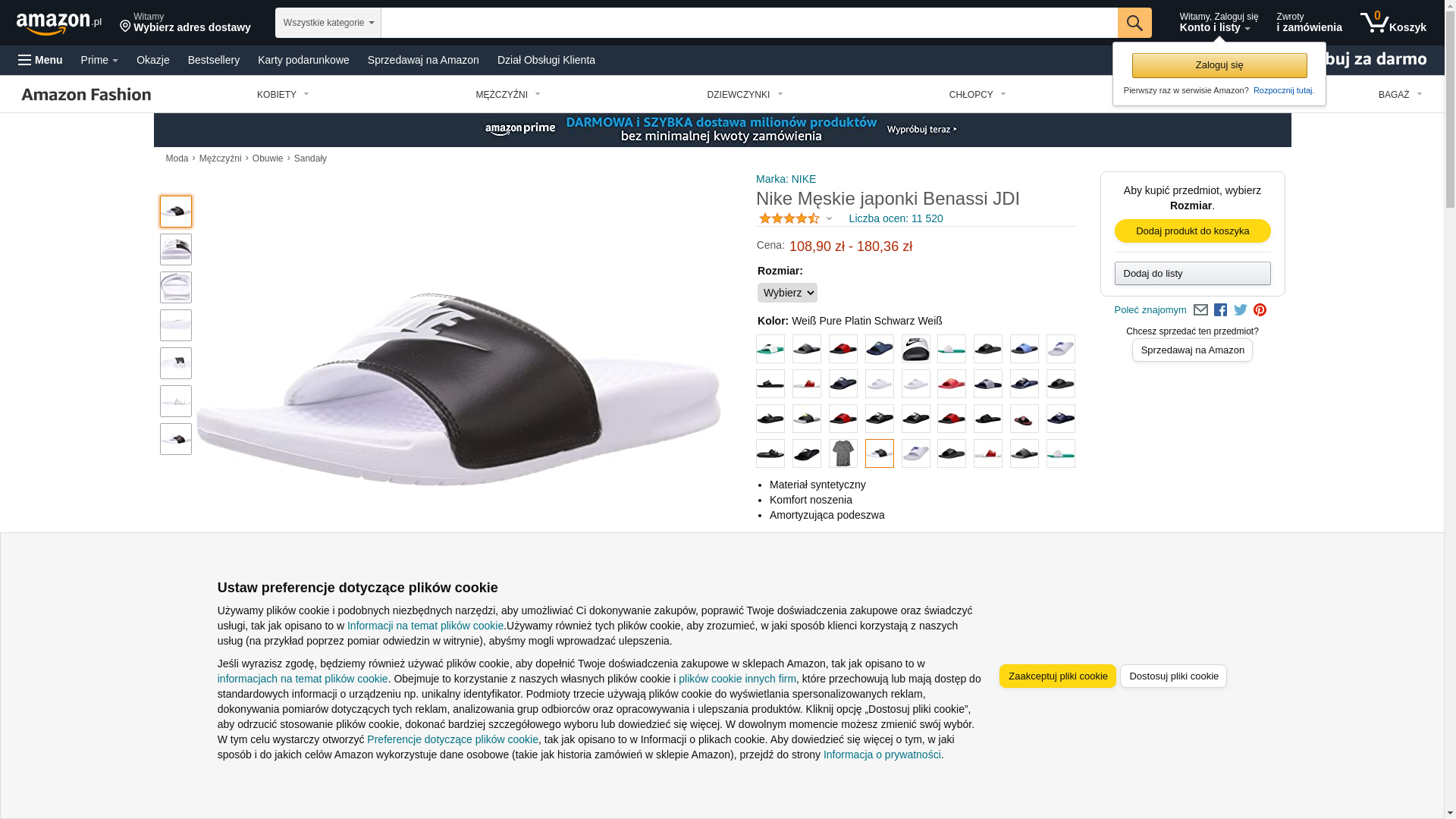Accept cookies with Zaakceptuj pliki cookie

[1057, 676]
